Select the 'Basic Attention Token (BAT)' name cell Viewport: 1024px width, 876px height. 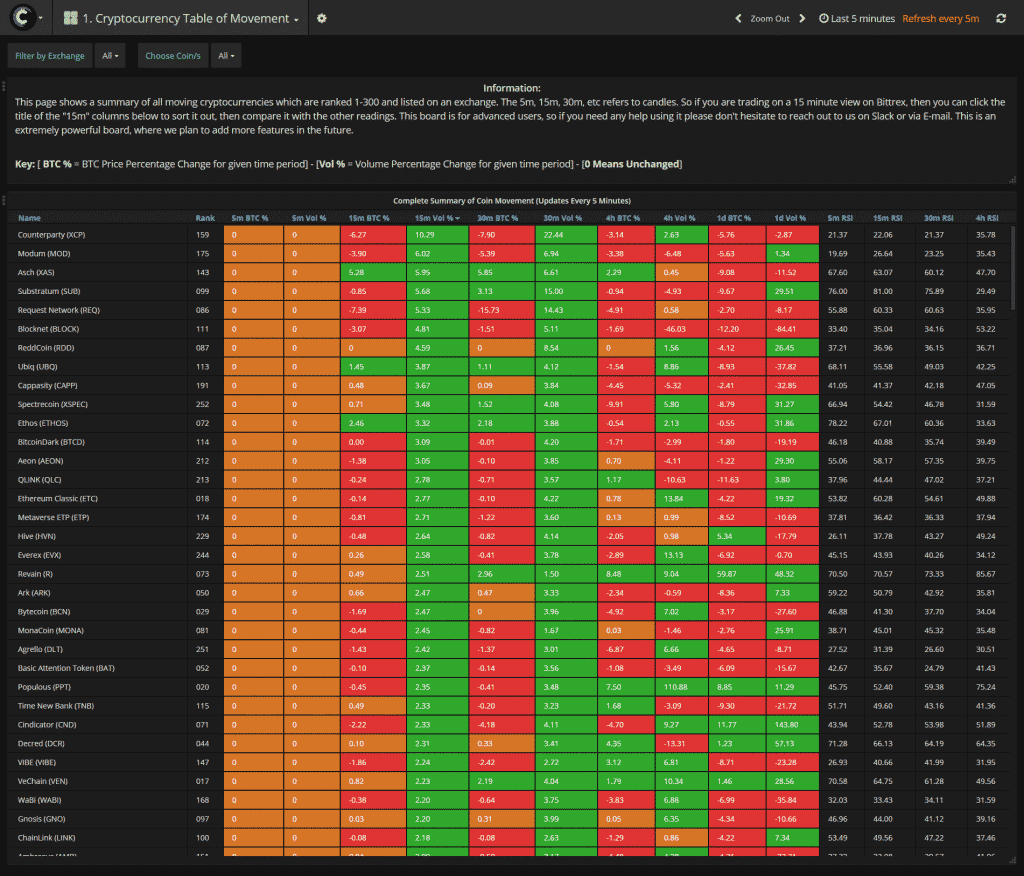pyautogui.click(x=98, y=668)
